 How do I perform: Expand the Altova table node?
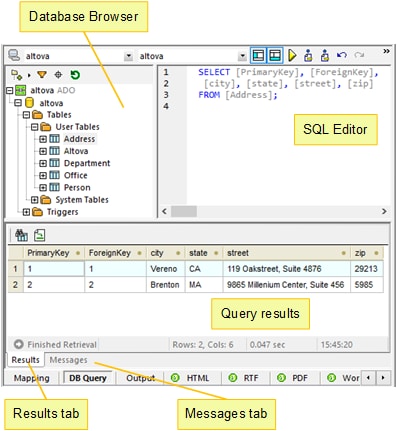43,151
